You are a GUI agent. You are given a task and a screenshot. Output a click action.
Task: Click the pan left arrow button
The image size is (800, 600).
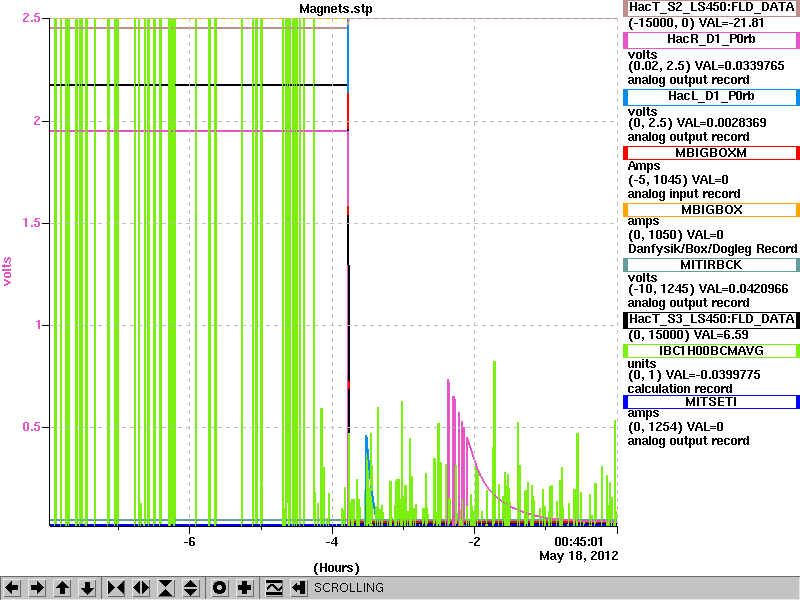point(13,588)
